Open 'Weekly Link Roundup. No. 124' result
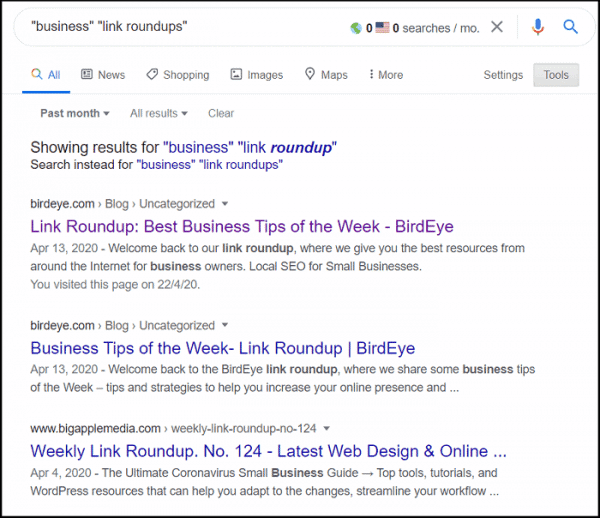The width and height of the screenshot is (600, 518). point(268,451)
